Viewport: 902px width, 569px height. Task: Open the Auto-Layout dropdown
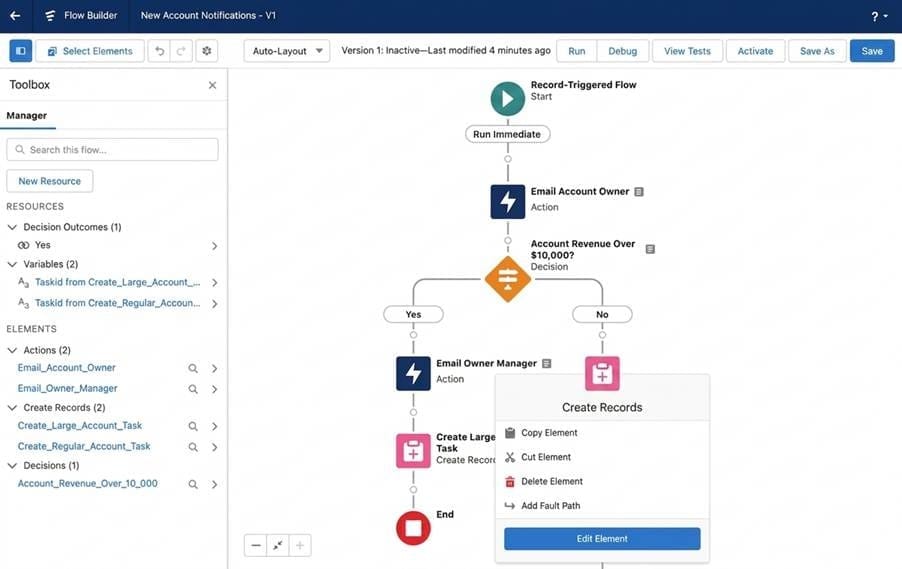point(287,51)
